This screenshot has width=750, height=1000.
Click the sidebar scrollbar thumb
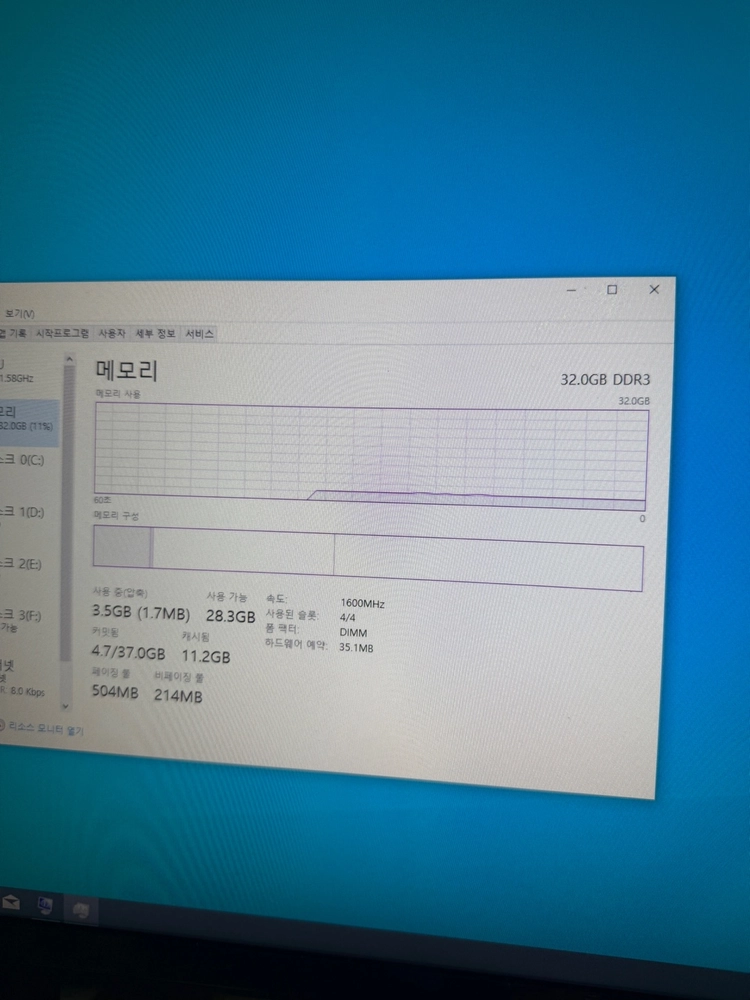point(67,513)
